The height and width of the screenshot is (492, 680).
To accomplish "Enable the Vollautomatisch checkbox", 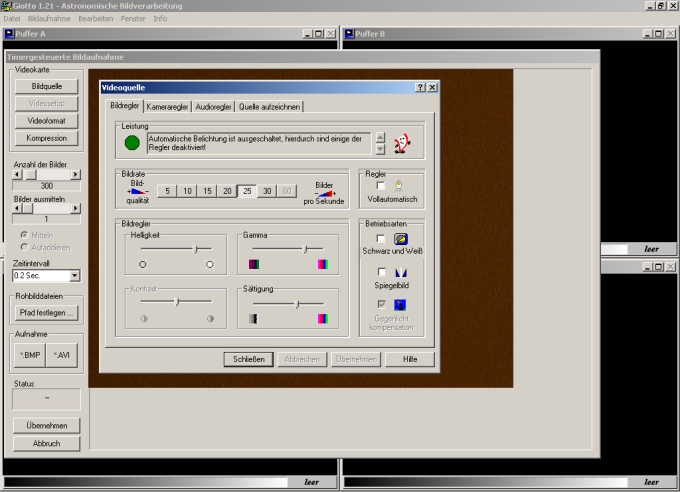I will pyautogui.click(x=380, y=185).
